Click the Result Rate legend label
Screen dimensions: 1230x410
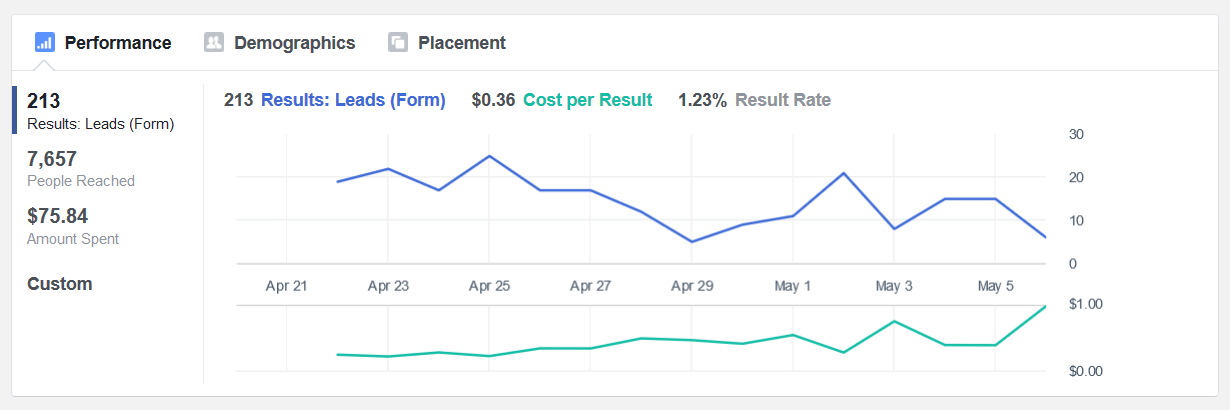(783, 100)
